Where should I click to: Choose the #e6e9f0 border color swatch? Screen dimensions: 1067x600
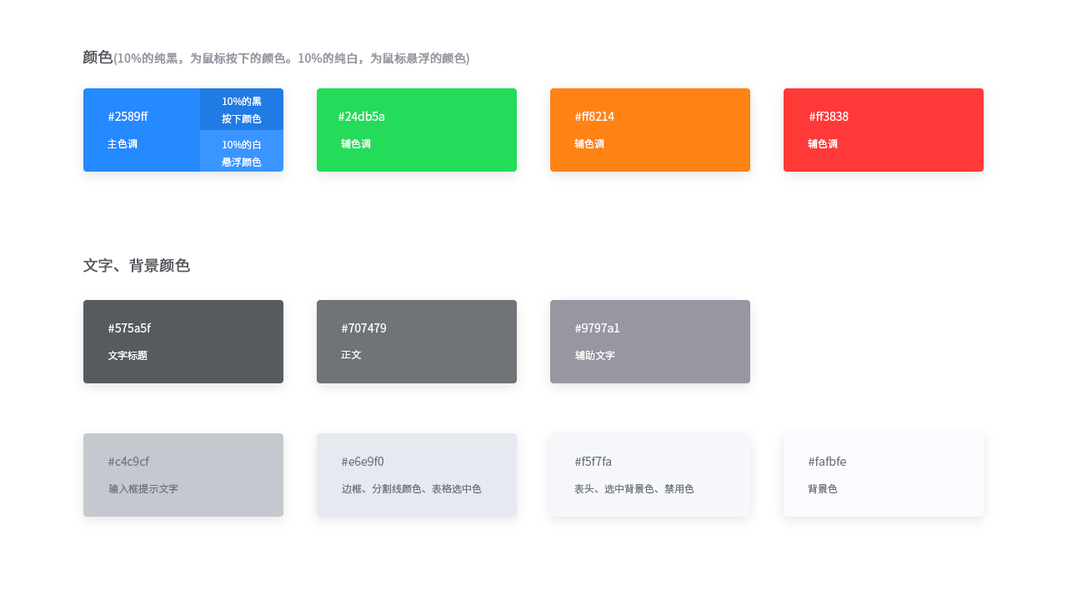[x=416, y=475]
